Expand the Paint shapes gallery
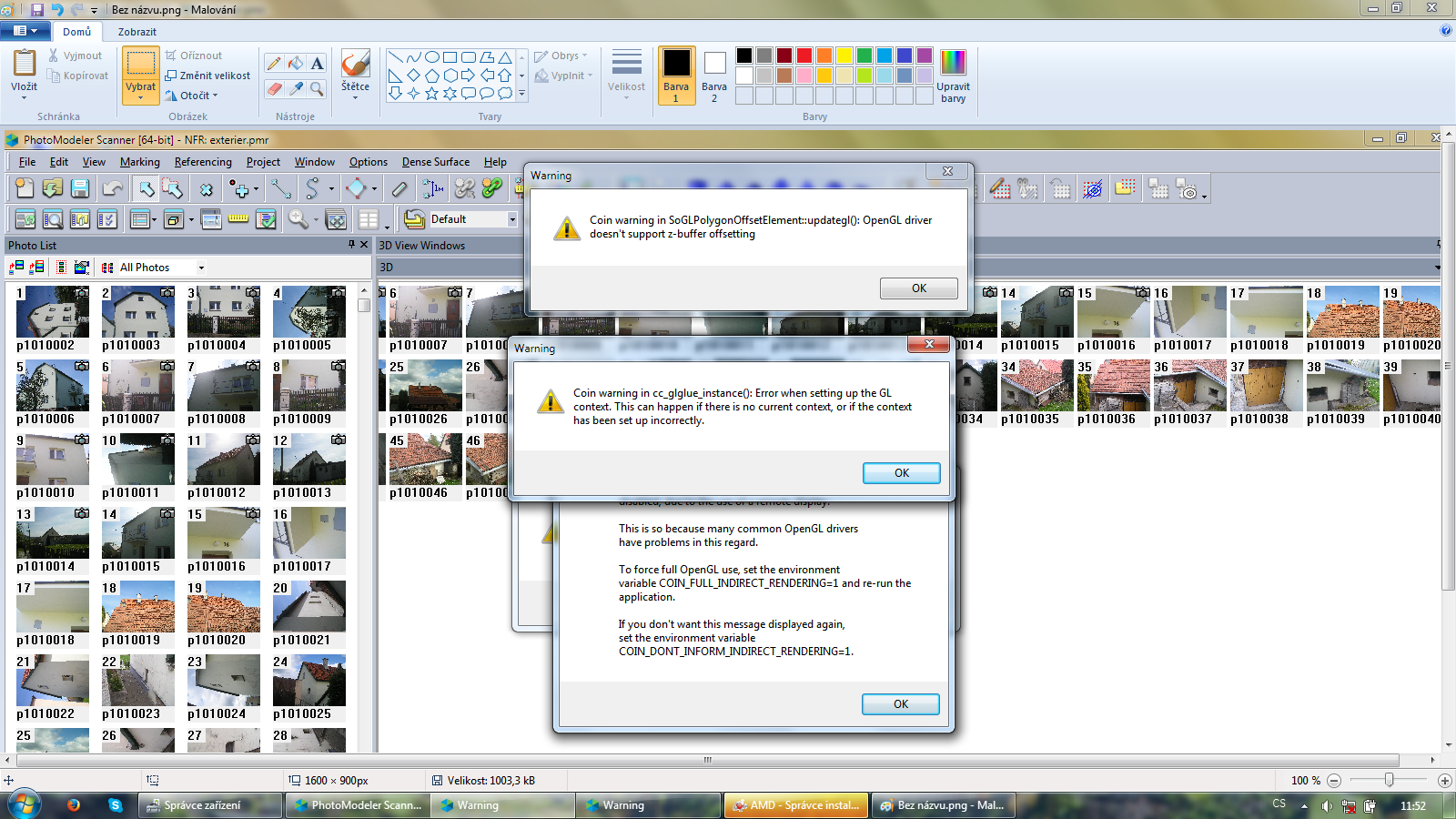This screenshot has height=819, width=1456. pos(521,93)
